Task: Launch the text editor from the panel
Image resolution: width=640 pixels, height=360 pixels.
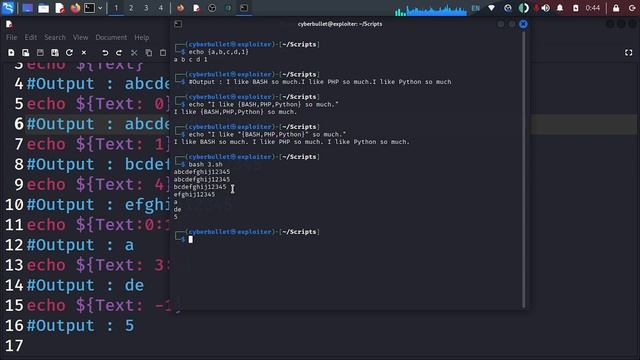Action: click(60, 8)
